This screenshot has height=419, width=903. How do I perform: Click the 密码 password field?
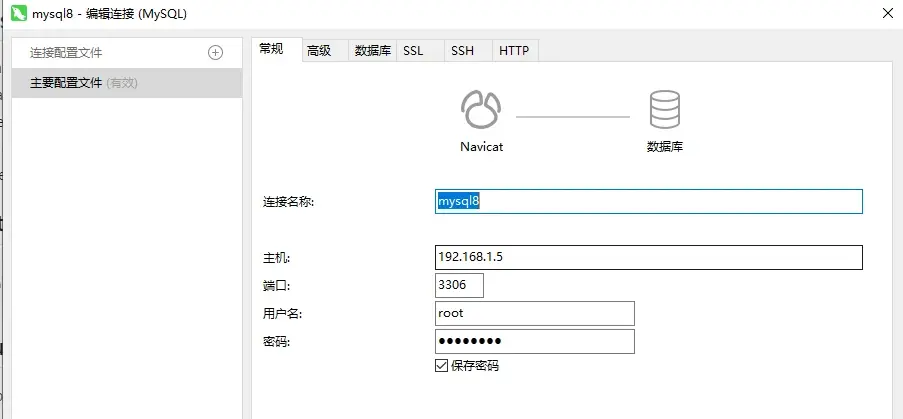tap(534, 341)
